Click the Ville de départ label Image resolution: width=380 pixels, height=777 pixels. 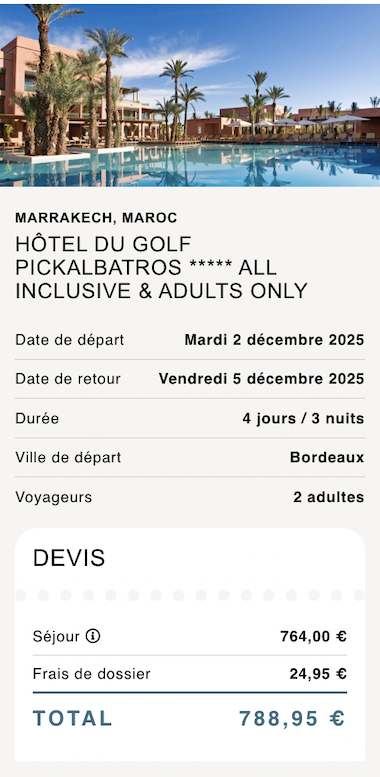point(68,457)
